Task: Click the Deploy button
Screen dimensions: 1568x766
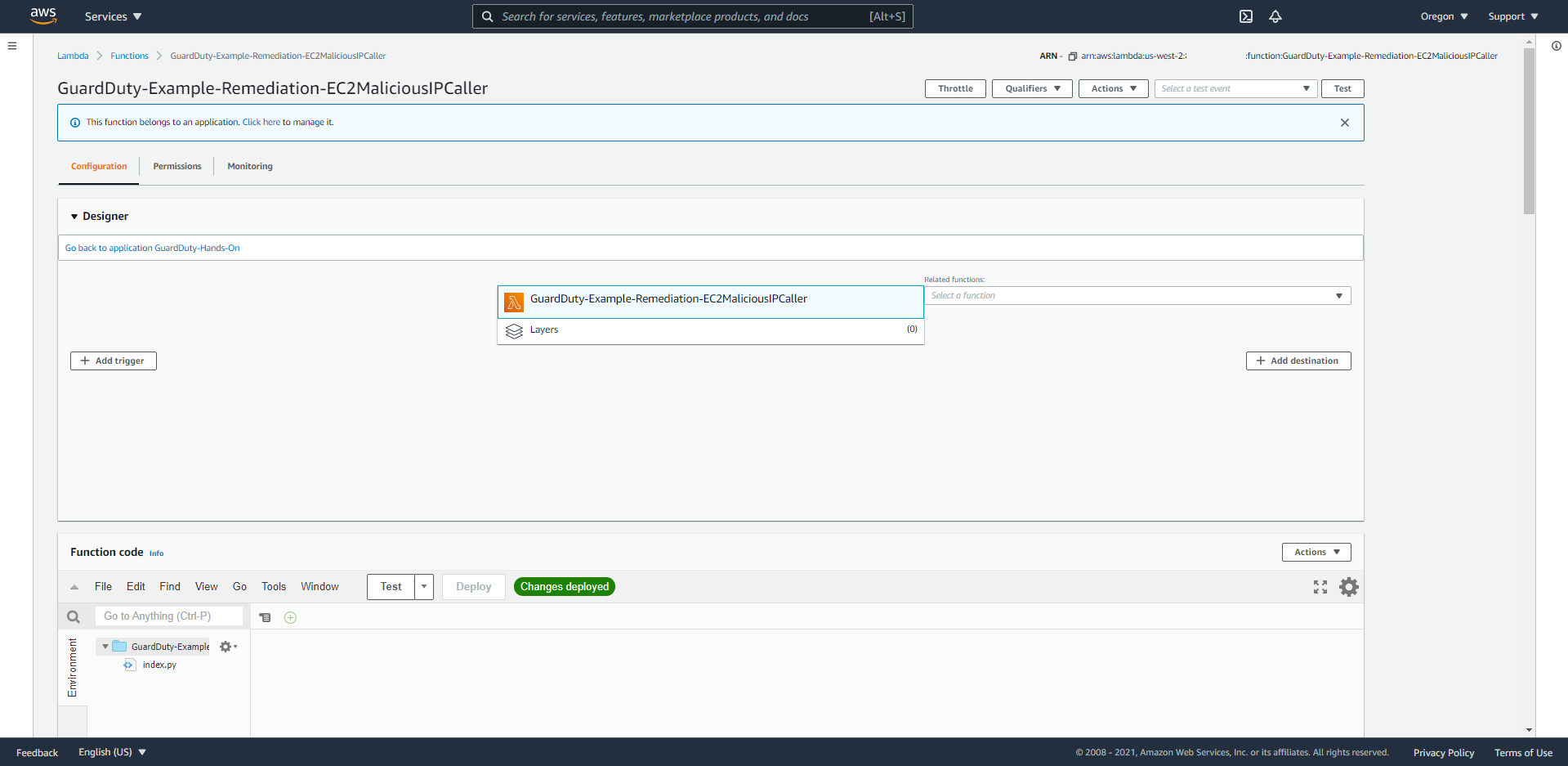Action: [474, 587]
